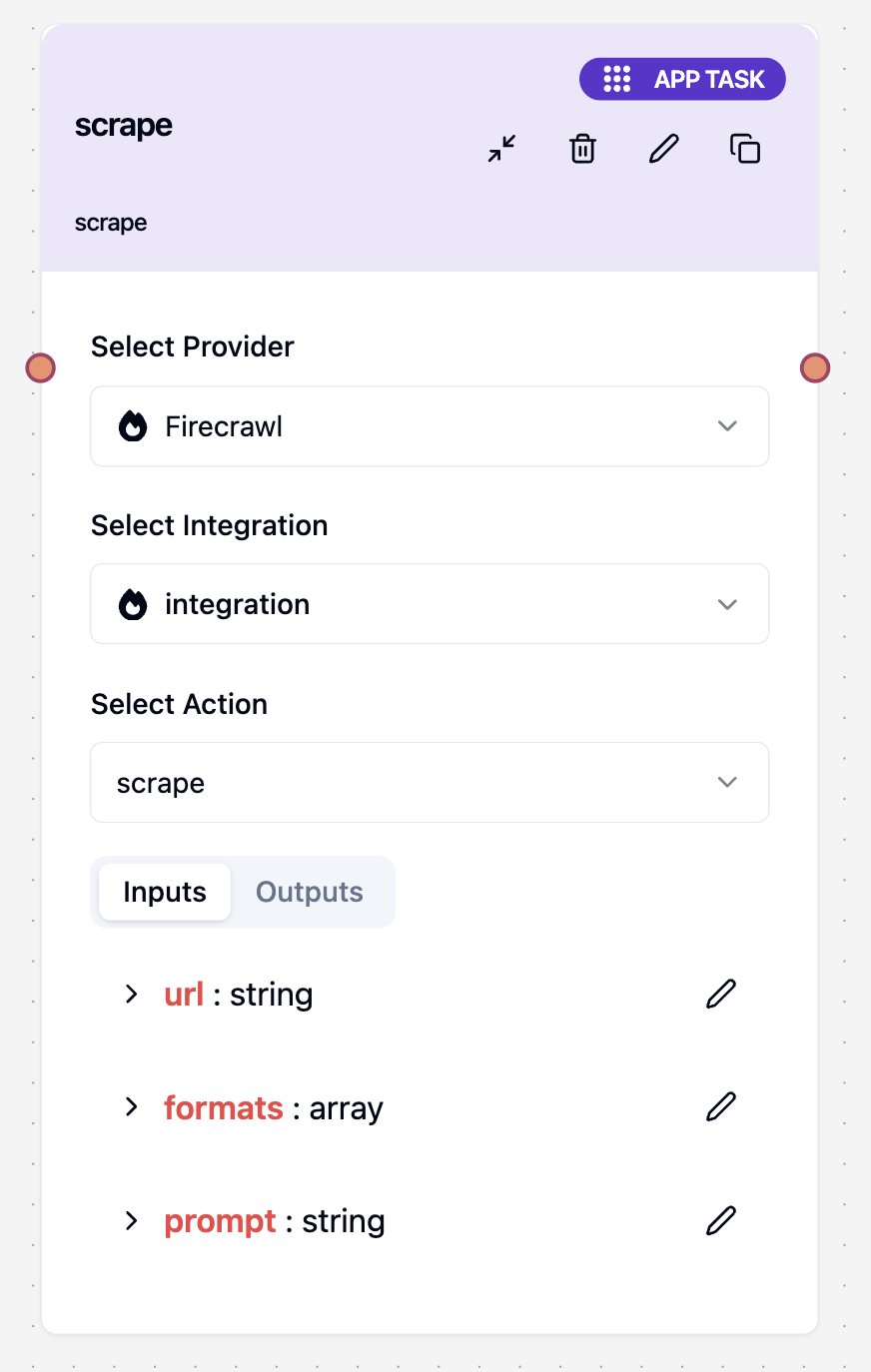The height and width of the screenshot is (1372, 871).
Task: Edit the prompt input using its pencil icon
Action: pyautogui.click(x=720, y=1220)
